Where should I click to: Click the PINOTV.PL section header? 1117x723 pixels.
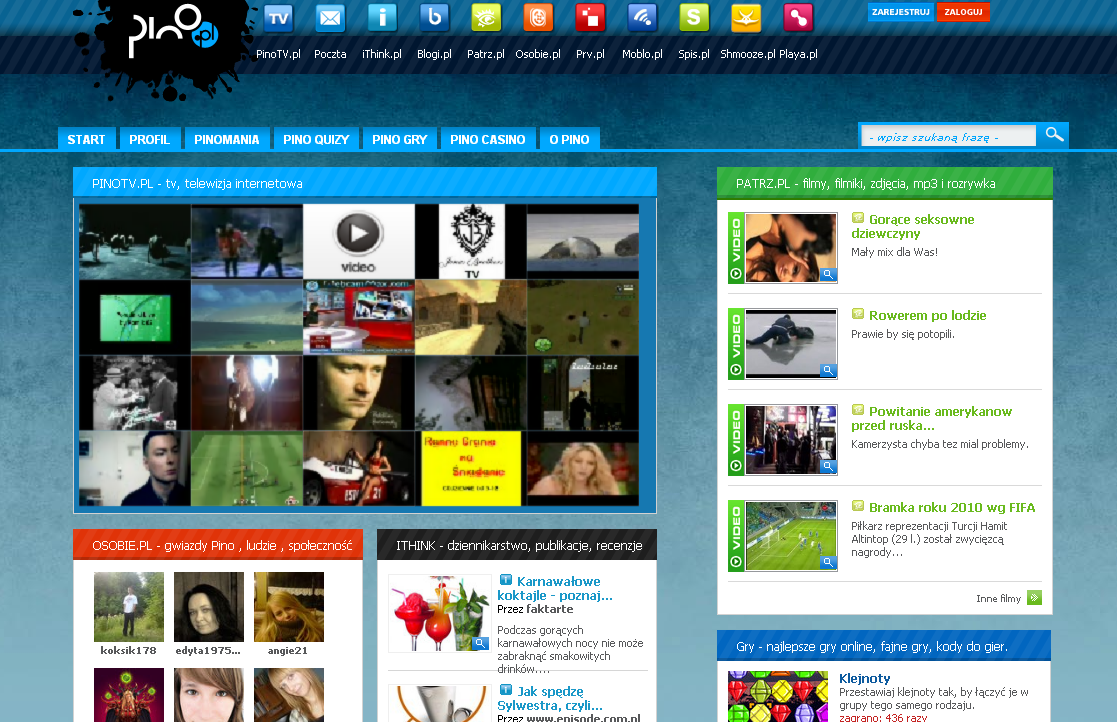(365, 183)
